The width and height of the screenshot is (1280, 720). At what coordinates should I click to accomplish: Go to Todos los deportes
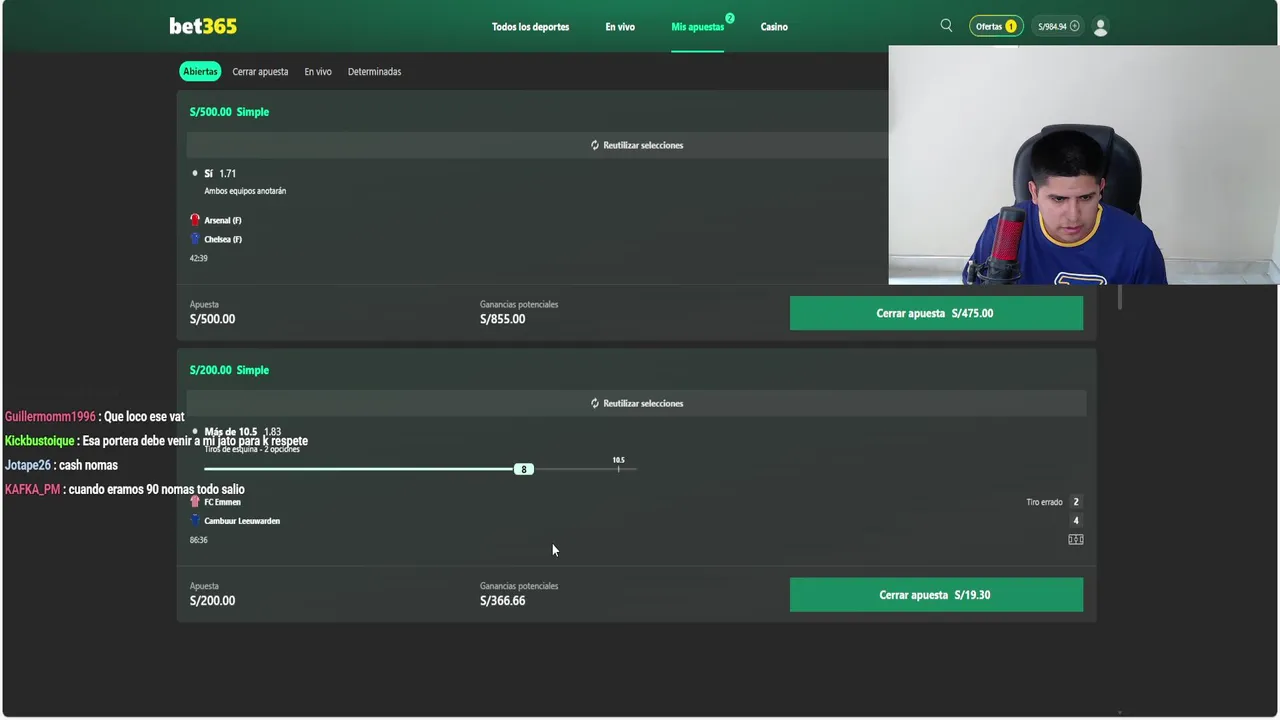530,27
